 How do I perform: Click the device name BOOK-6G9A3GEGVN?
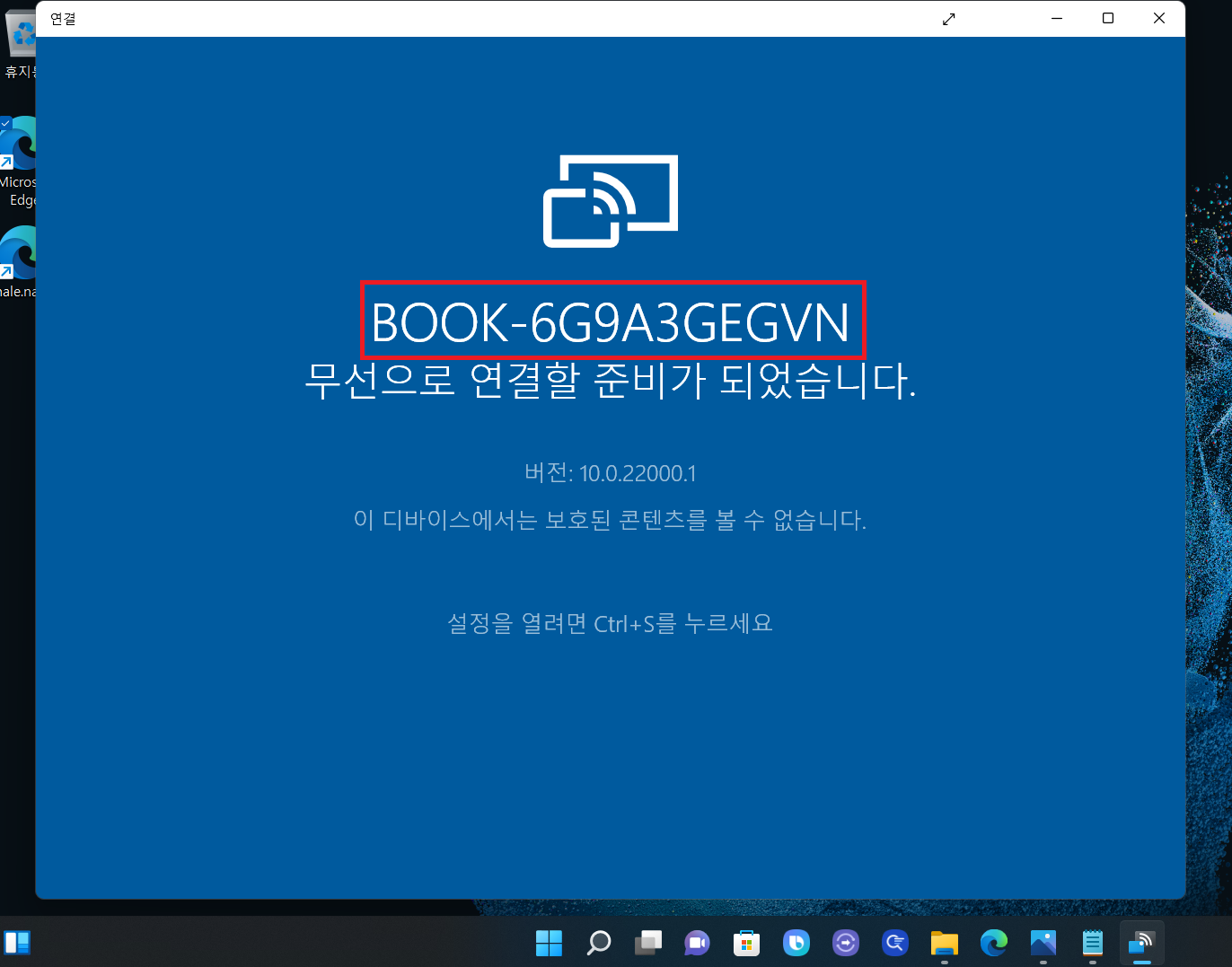[611, 322]
